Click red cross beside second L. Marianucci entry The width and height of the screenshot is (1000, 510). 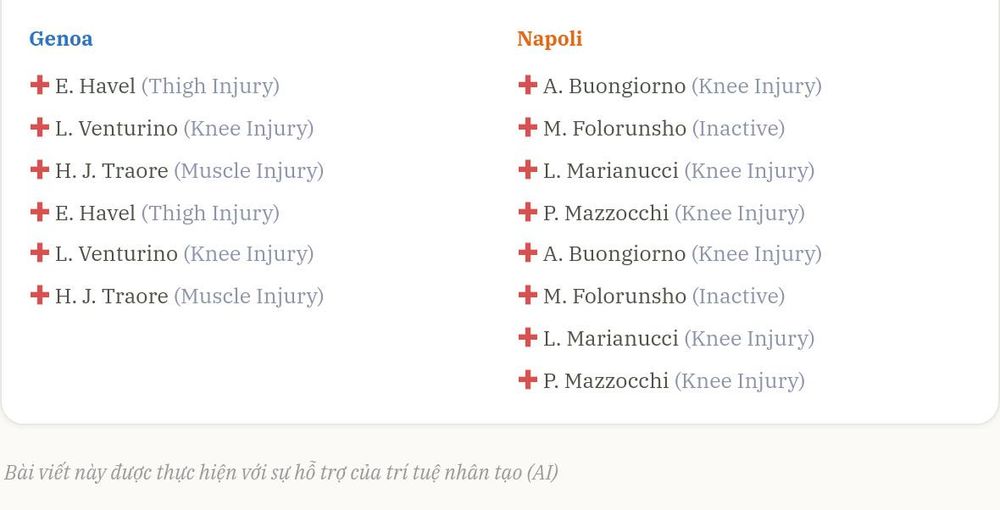pyautogui.click(x=527, y=337)
